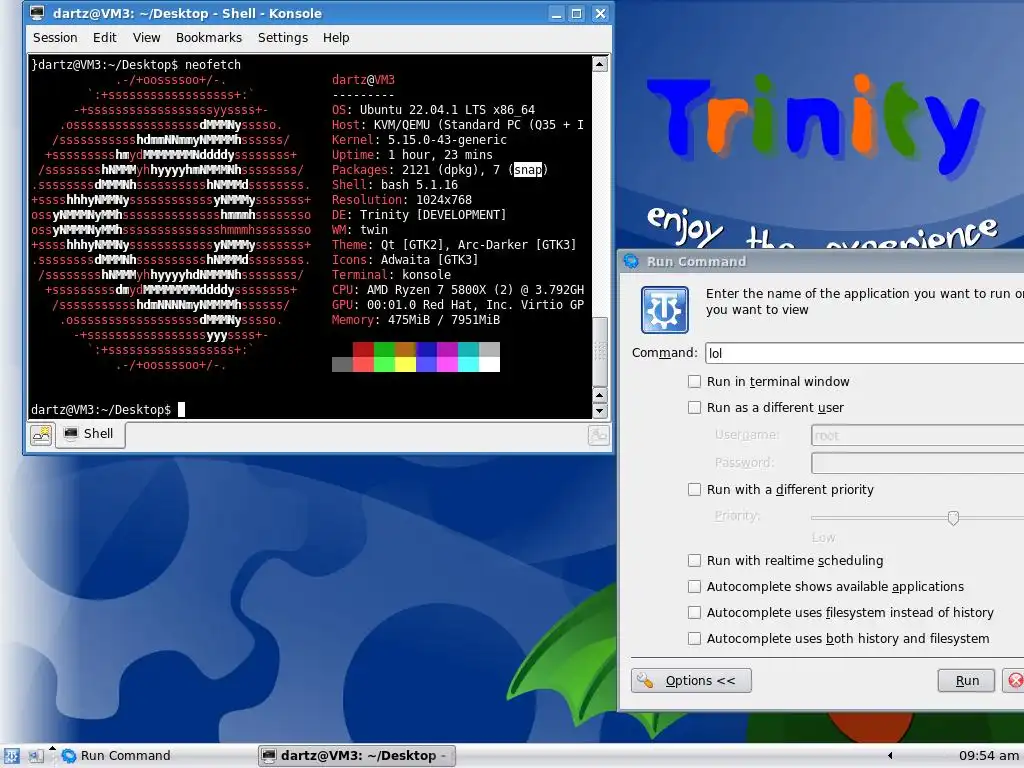Open the Session menu in Konsole
The height and width of the screenshot is (768, 1024).
(x=55, y=38)
